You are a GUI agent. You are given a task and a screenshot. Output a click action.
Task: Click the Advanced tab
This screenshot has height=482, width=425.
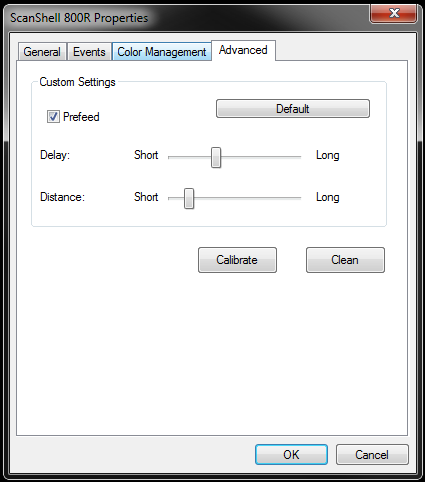click(243, 50)
